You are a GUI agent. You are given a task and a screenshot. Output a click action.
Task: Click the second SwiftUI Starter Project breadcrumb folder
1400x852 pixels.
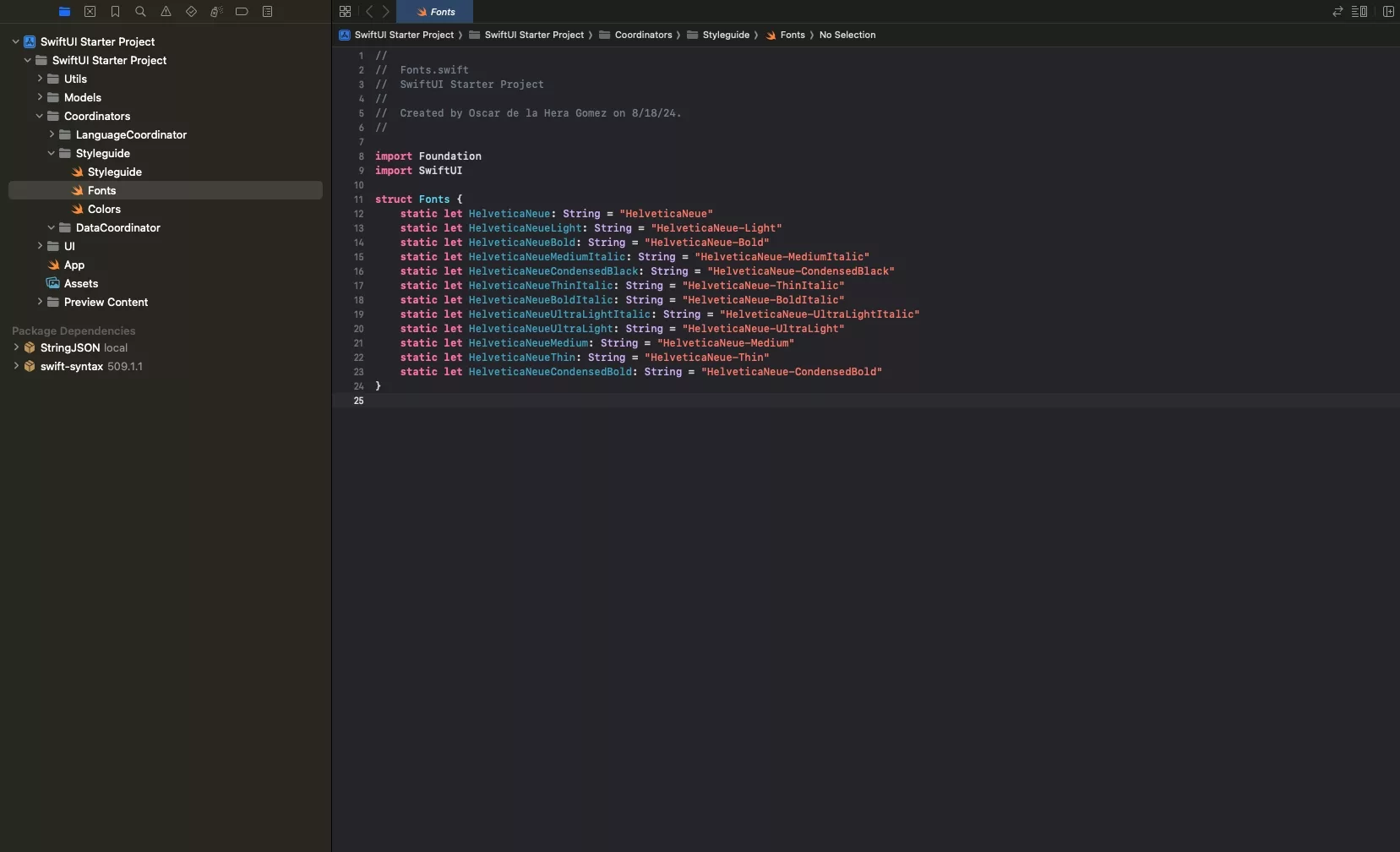[527, 35]
